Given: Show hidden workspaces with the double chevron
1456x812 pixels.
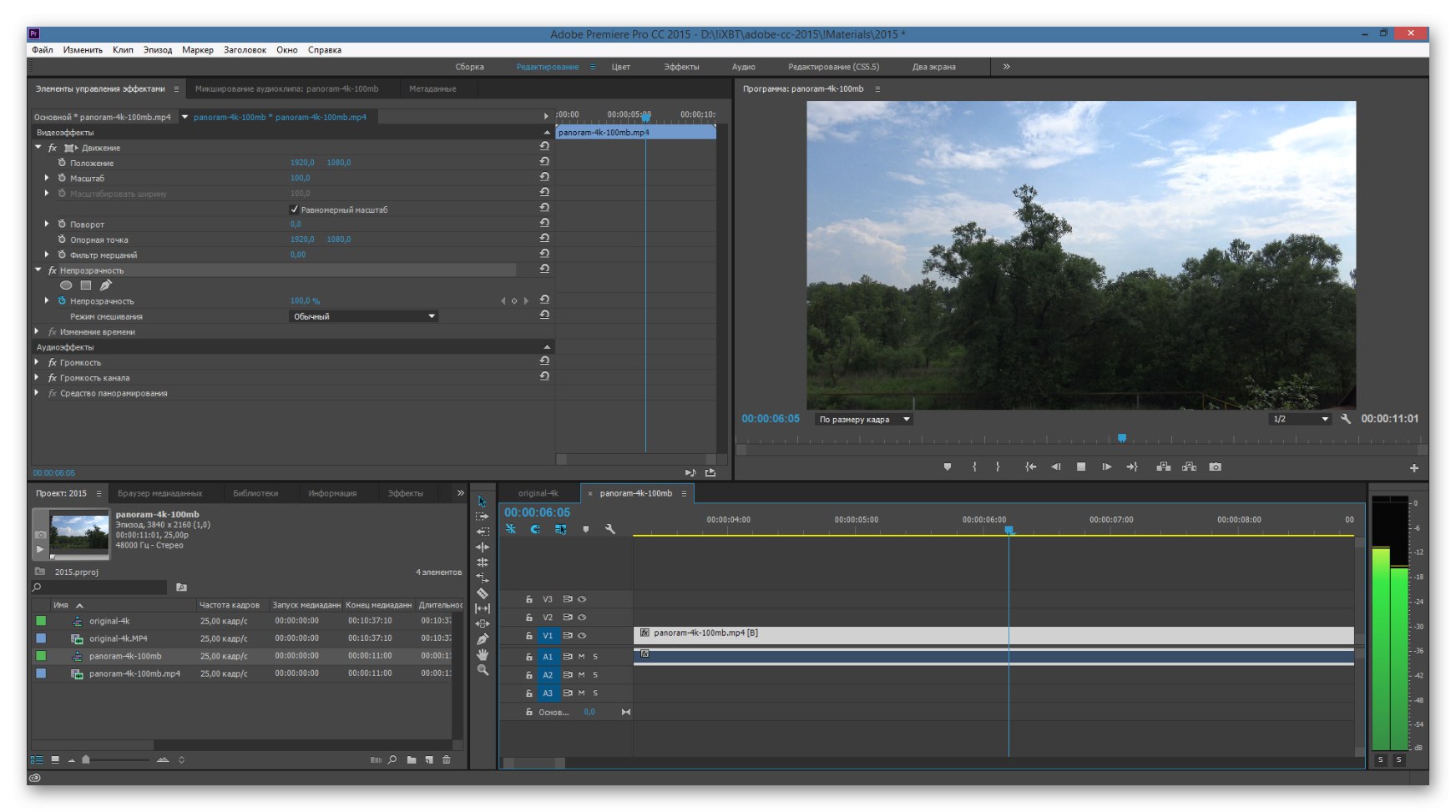Looking at the screenshot, I should [x=1006, y=67].
